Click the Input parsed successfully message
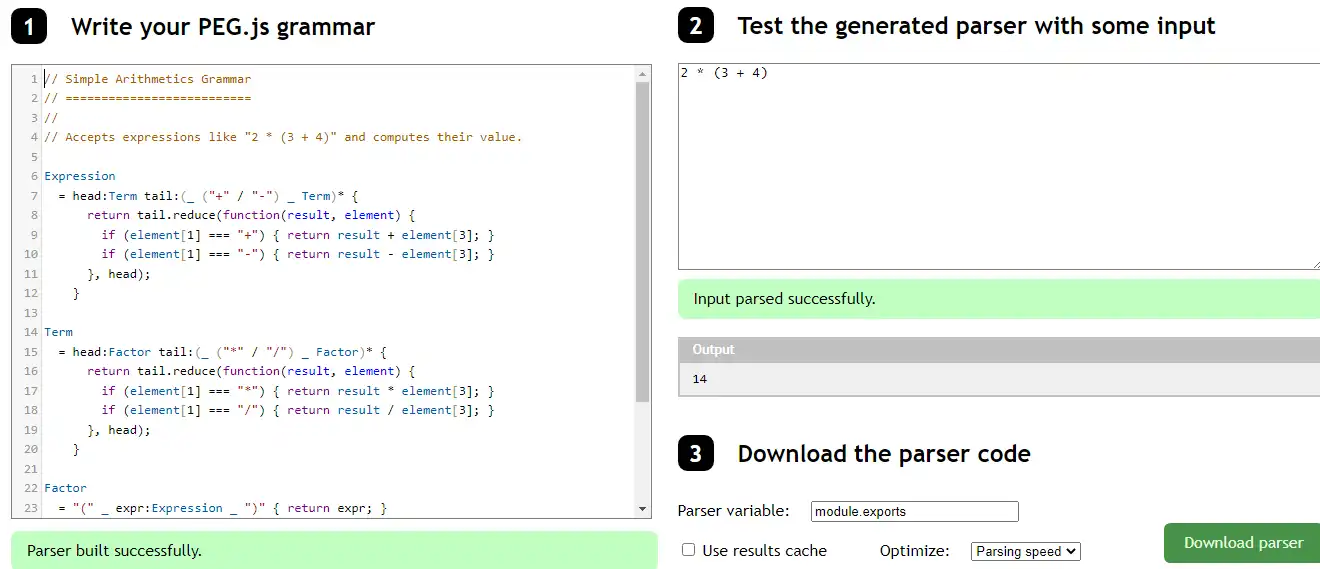This screenshot has height=569, width=1320. 784,299
